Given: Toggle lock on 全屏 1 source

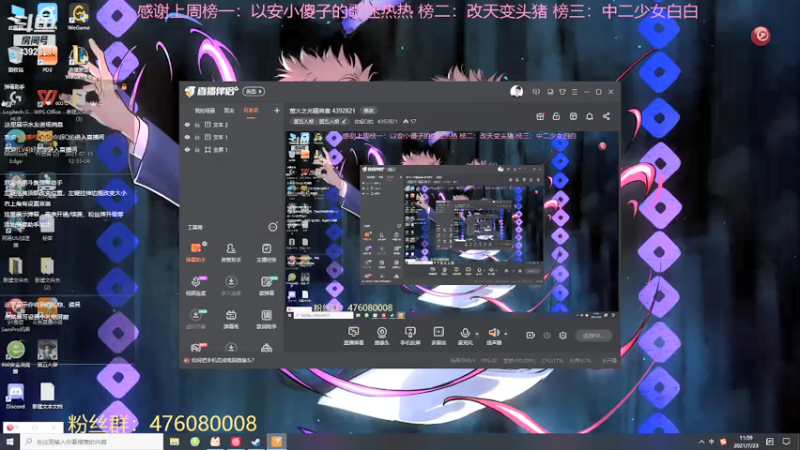Looking at the screenshot, I should [x=197, y=150].
